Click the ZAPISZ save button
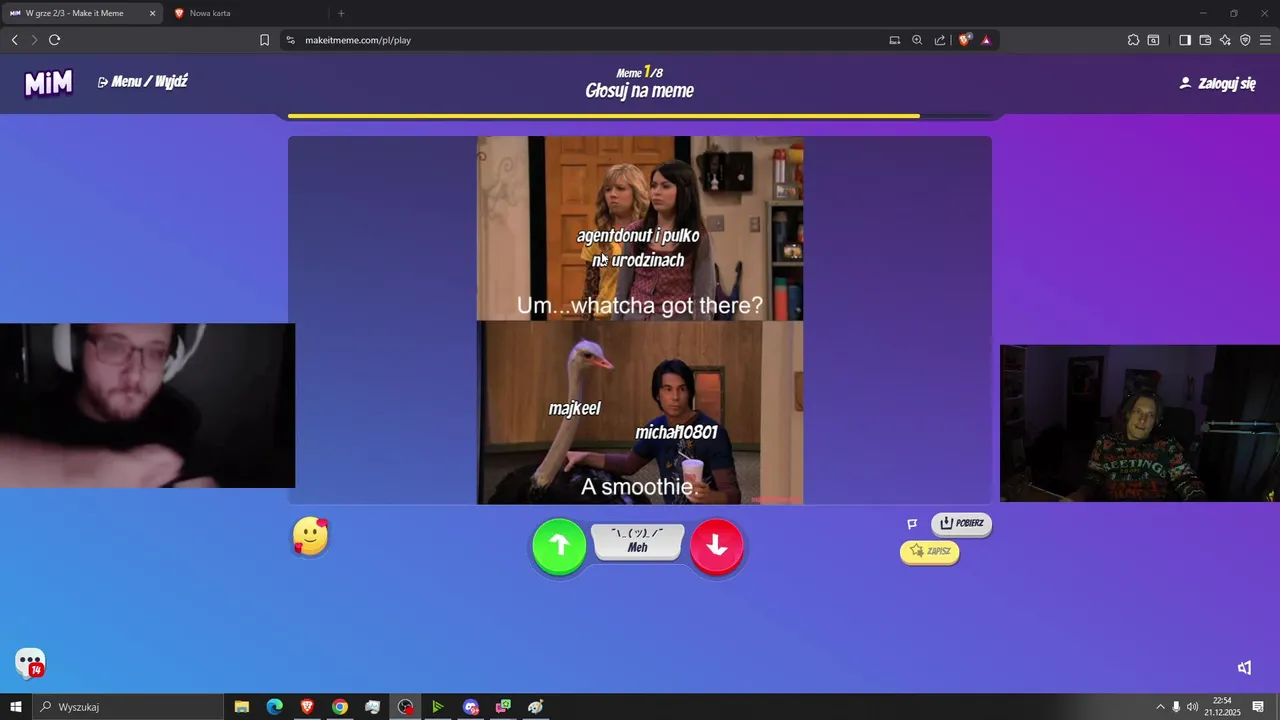The width and height of the screenshot is (1280, 720). click(930, 551)
